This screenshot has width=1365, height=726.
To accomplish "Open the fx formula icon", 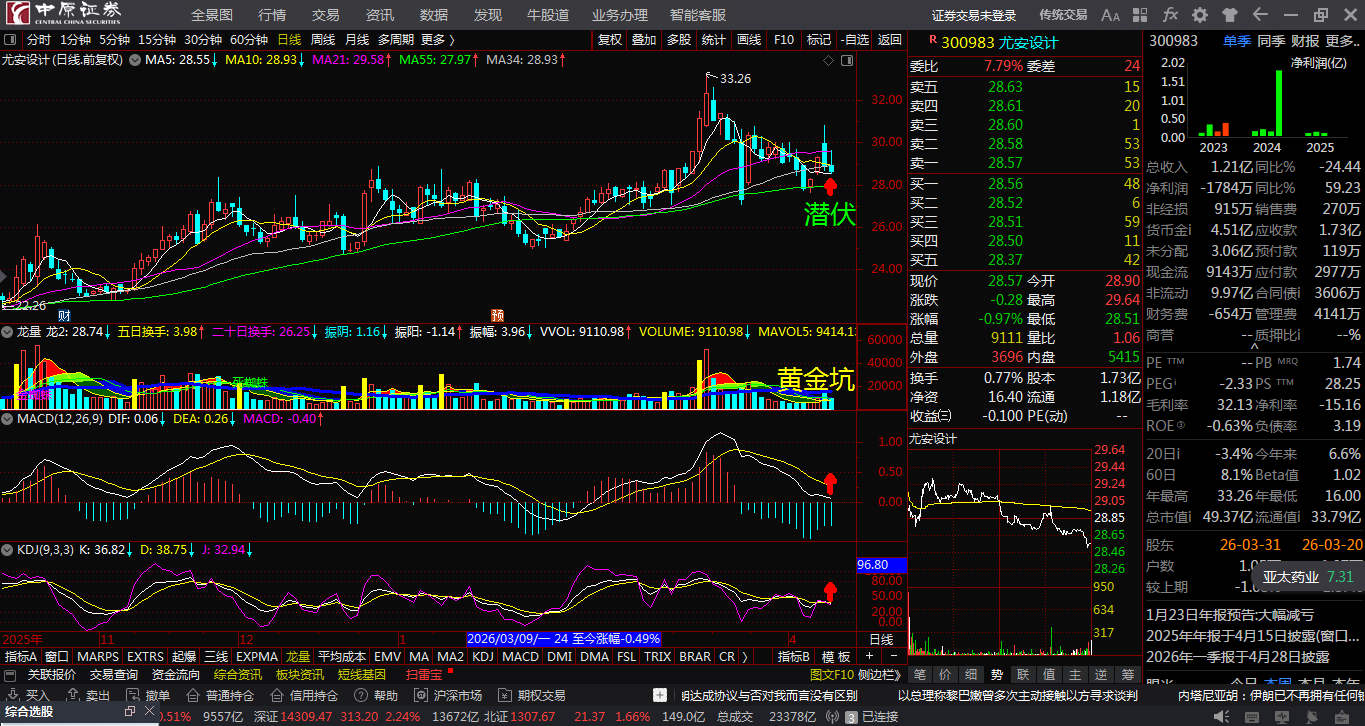I will [1171, 15].
